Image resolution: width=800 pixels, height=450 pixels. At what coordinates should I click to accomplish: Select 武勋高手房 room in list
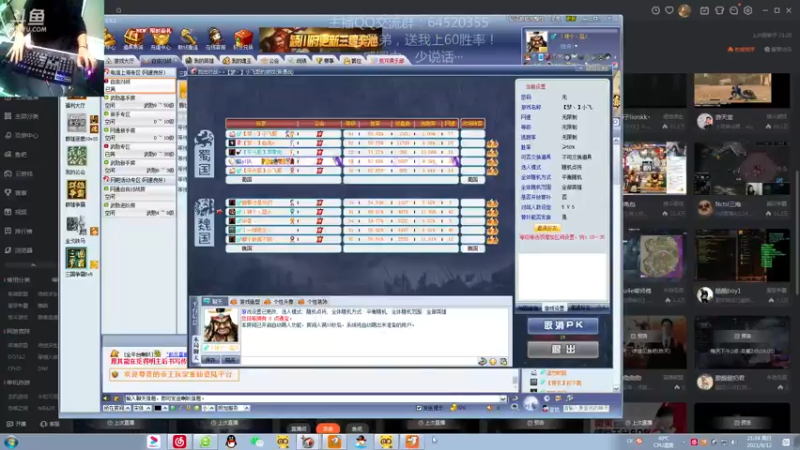[x=140, y=101]
